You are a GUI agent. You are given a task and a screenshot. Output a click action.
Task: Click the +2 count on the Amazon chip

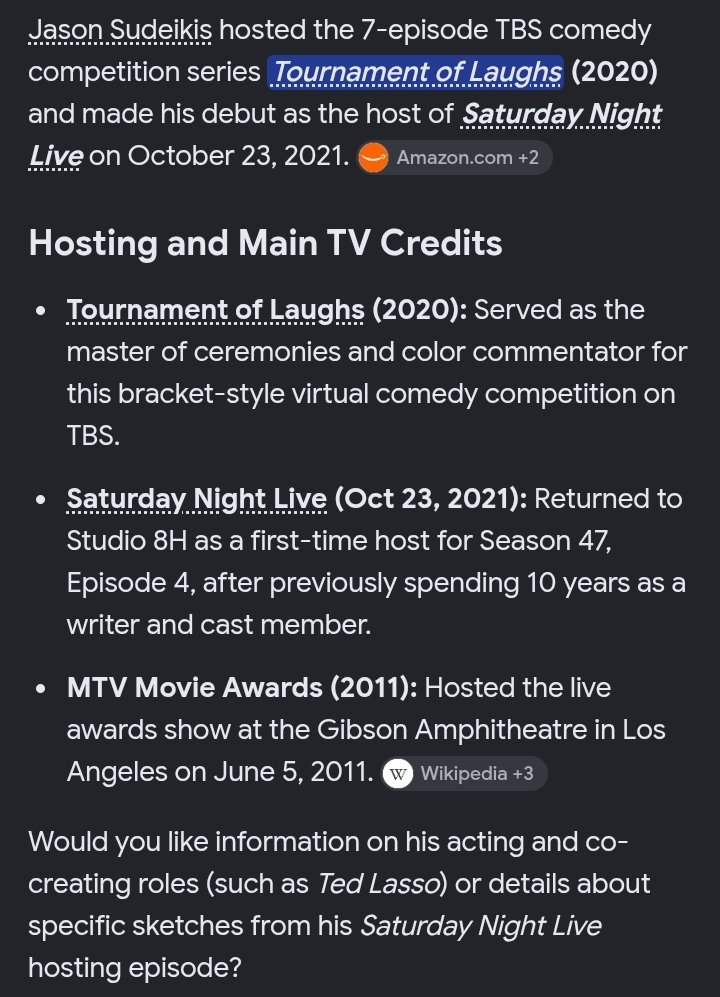(528, 158)
